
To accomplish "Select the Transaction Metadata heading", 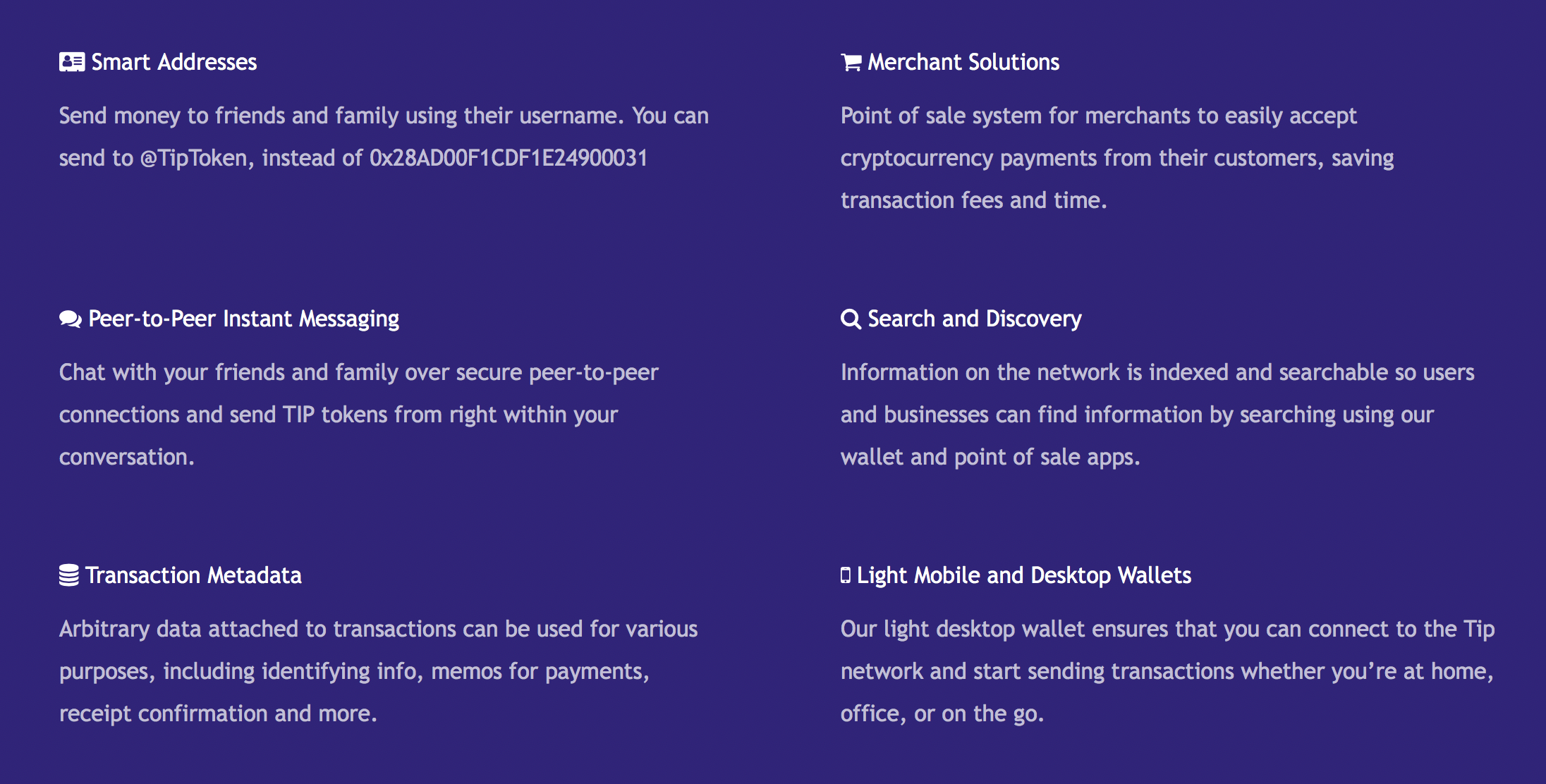I will pos(194,575).
